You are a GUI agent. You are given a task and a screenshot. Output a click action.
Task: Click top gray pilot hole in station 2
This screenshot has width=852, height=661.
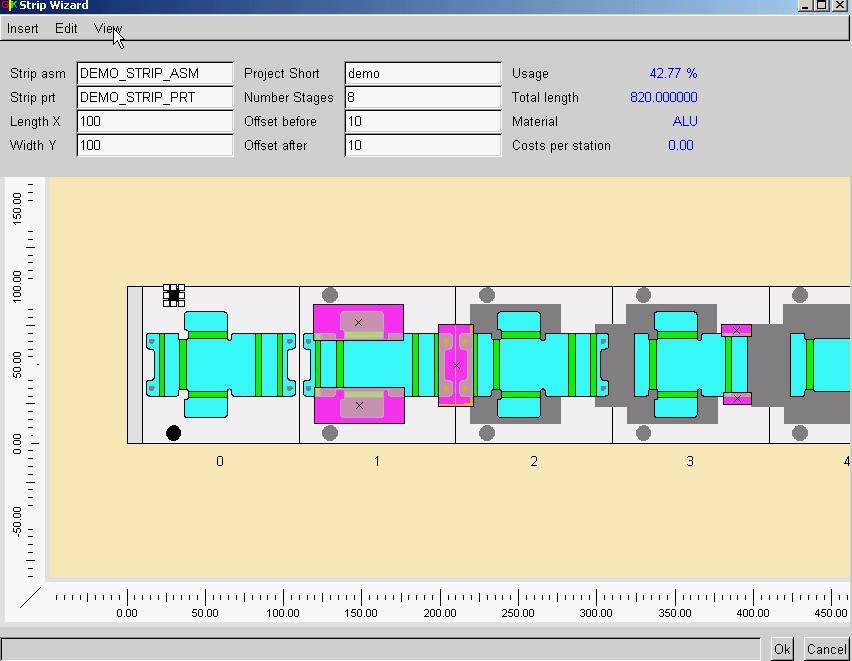[x=487, y=295]
